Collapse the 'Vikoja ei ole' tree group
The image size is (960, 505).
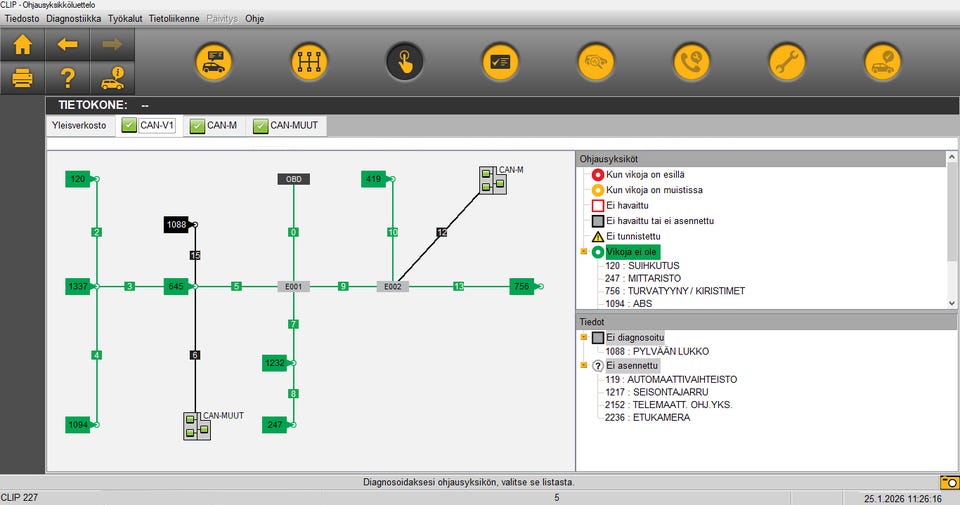[x=583, y=252]
